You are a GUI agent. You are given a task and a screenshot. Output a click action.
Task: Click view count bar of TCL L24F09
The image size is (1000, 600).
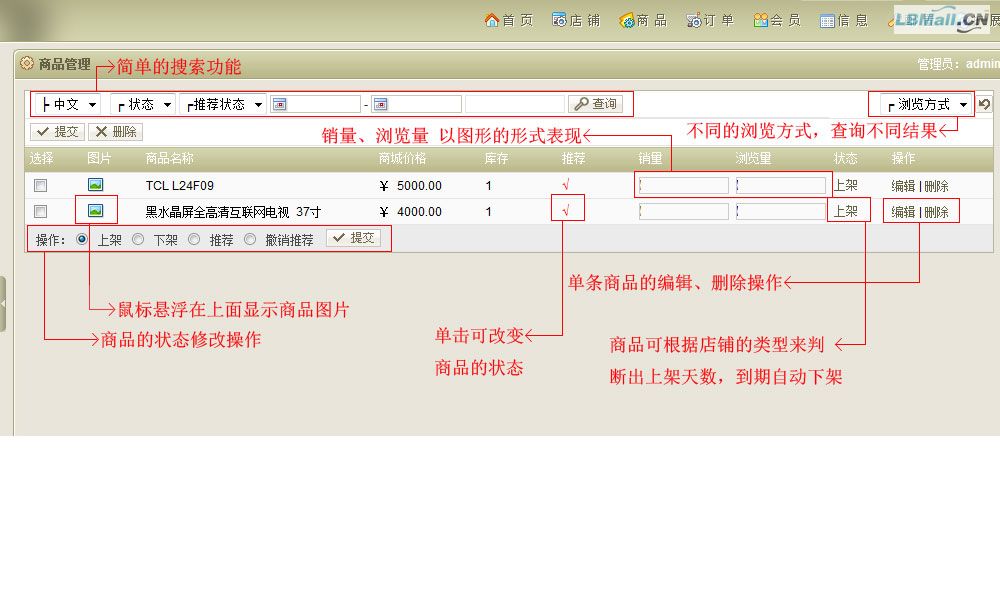[781, 186]
